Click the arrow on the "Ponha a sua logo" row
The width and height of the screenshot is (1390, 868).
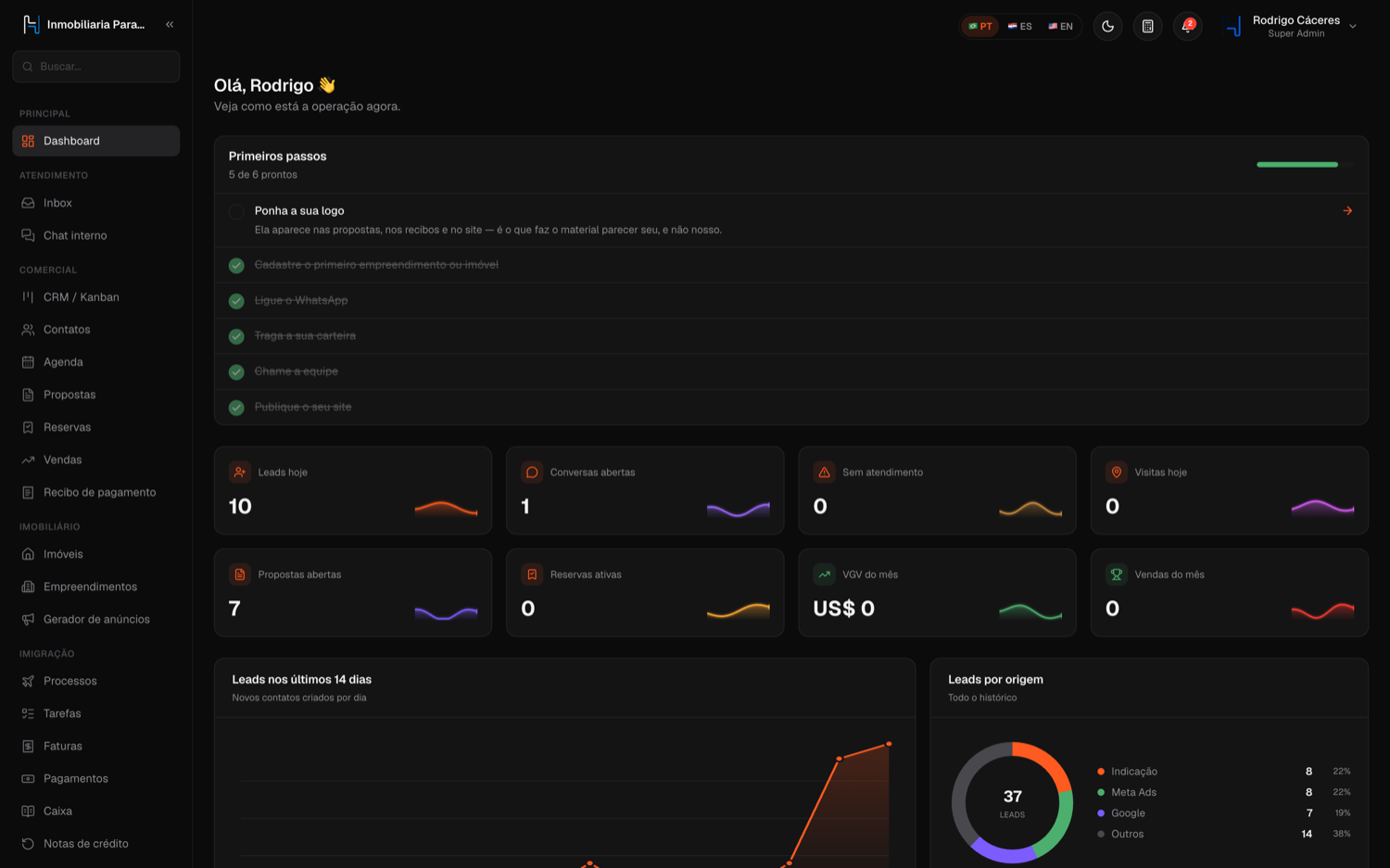pyautogui.click(x=1347, y=211)
